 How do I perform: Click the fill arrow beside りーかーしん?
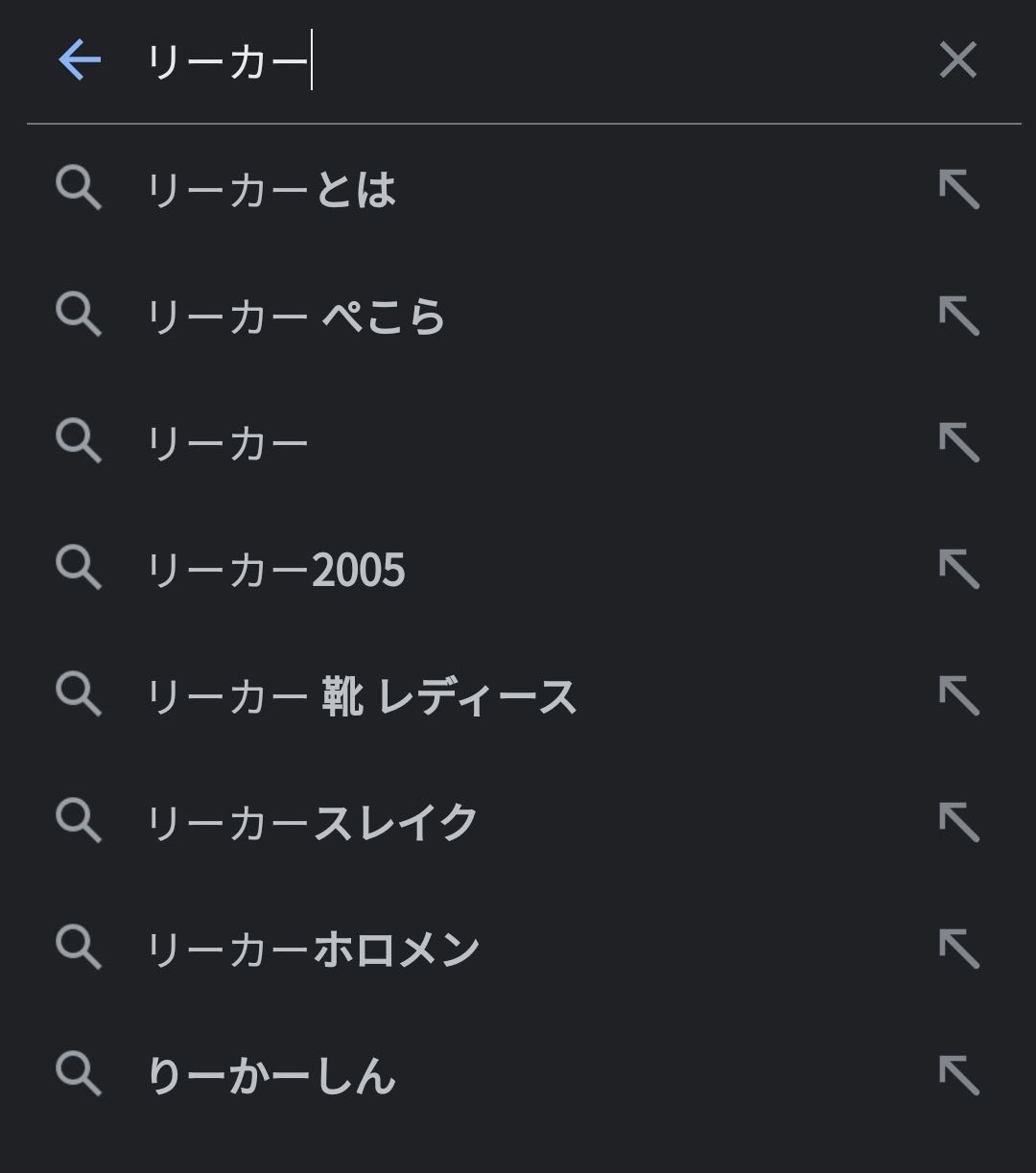(958, 1075)
